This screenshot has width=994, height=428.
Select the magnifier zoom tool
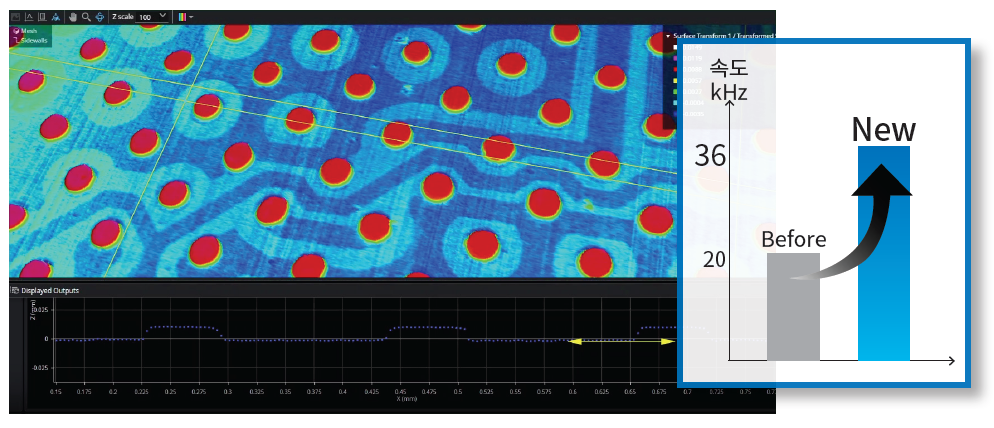tap(86, 17)
